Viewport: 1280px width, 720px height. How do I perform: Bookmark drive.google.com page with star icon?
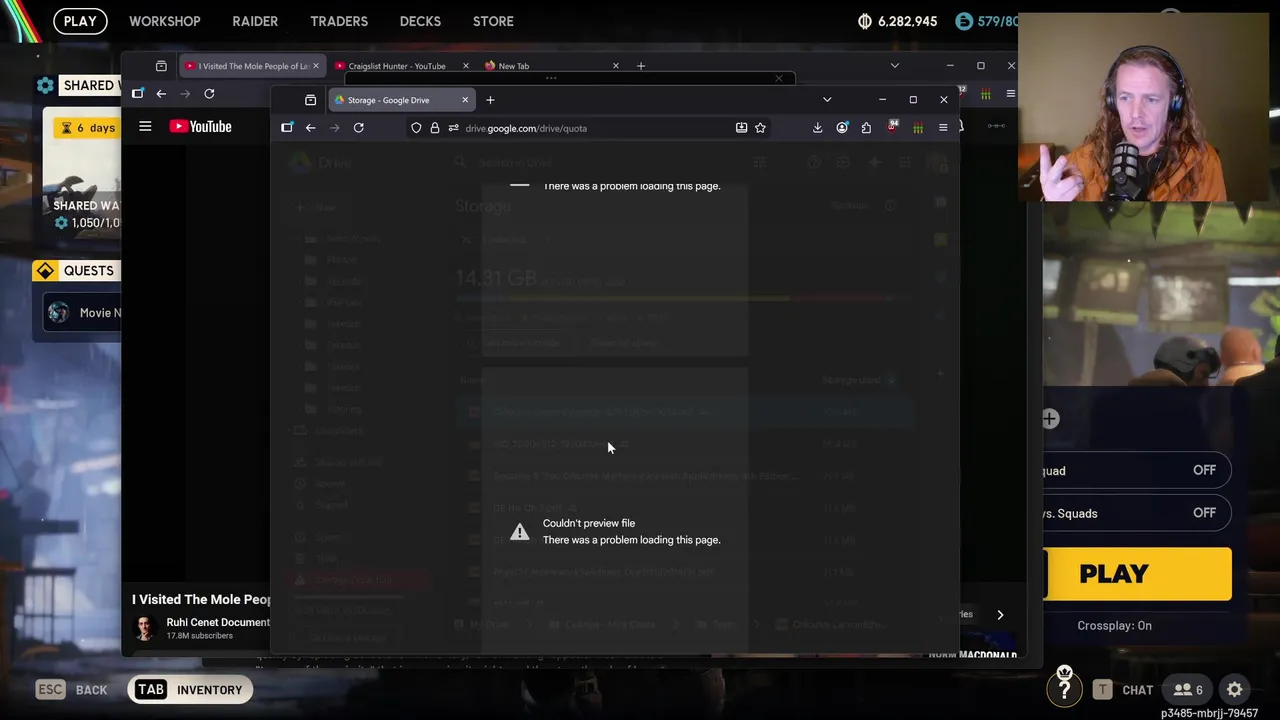[760, 128]
